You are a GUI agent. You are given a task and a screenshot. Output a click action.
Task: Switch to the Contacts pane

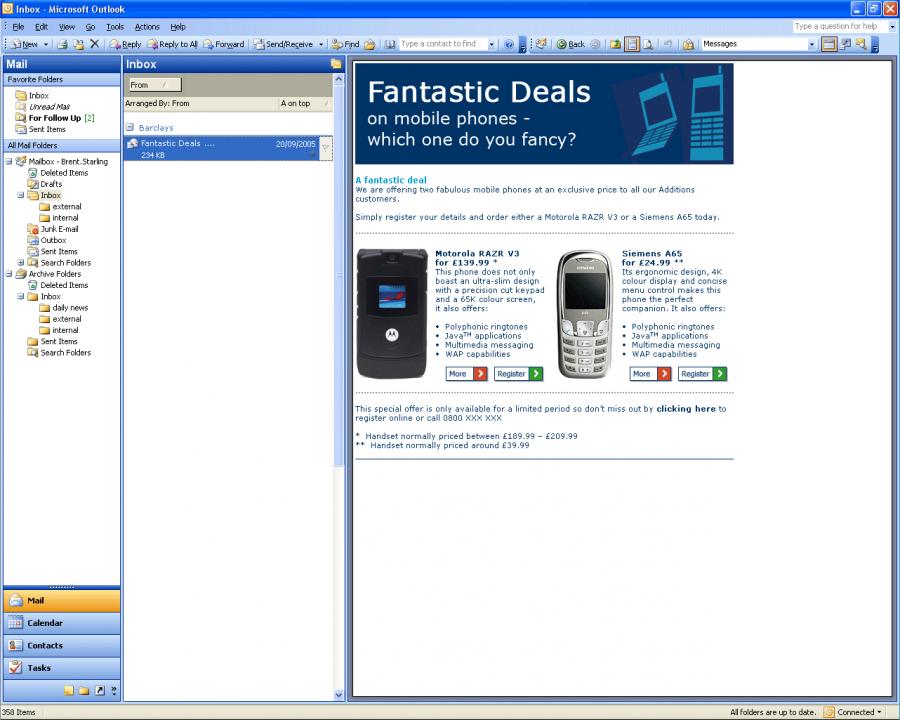(62, 645)
